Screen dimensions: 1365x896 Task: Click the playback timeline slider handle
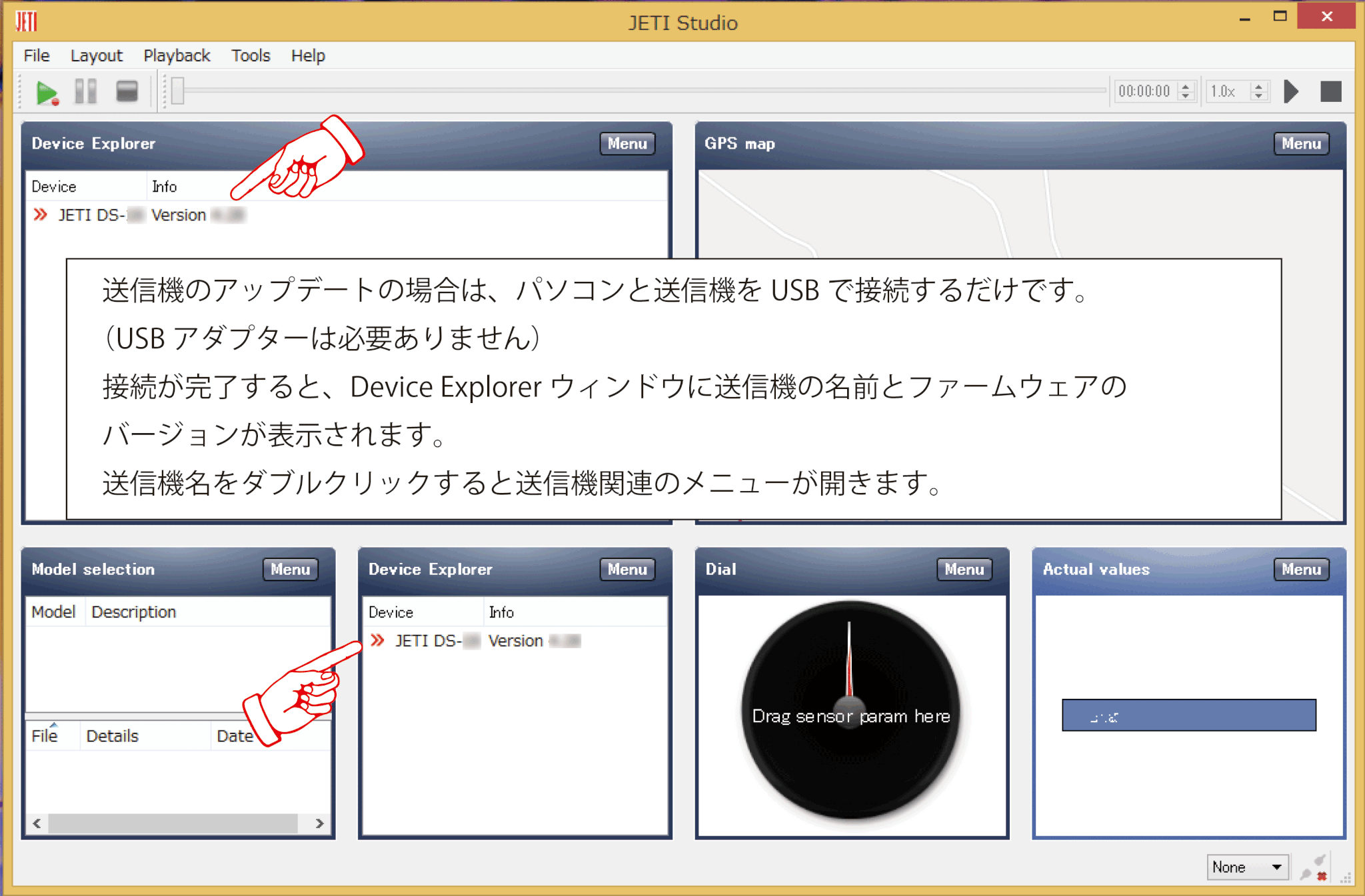click(x=177, y=91)
